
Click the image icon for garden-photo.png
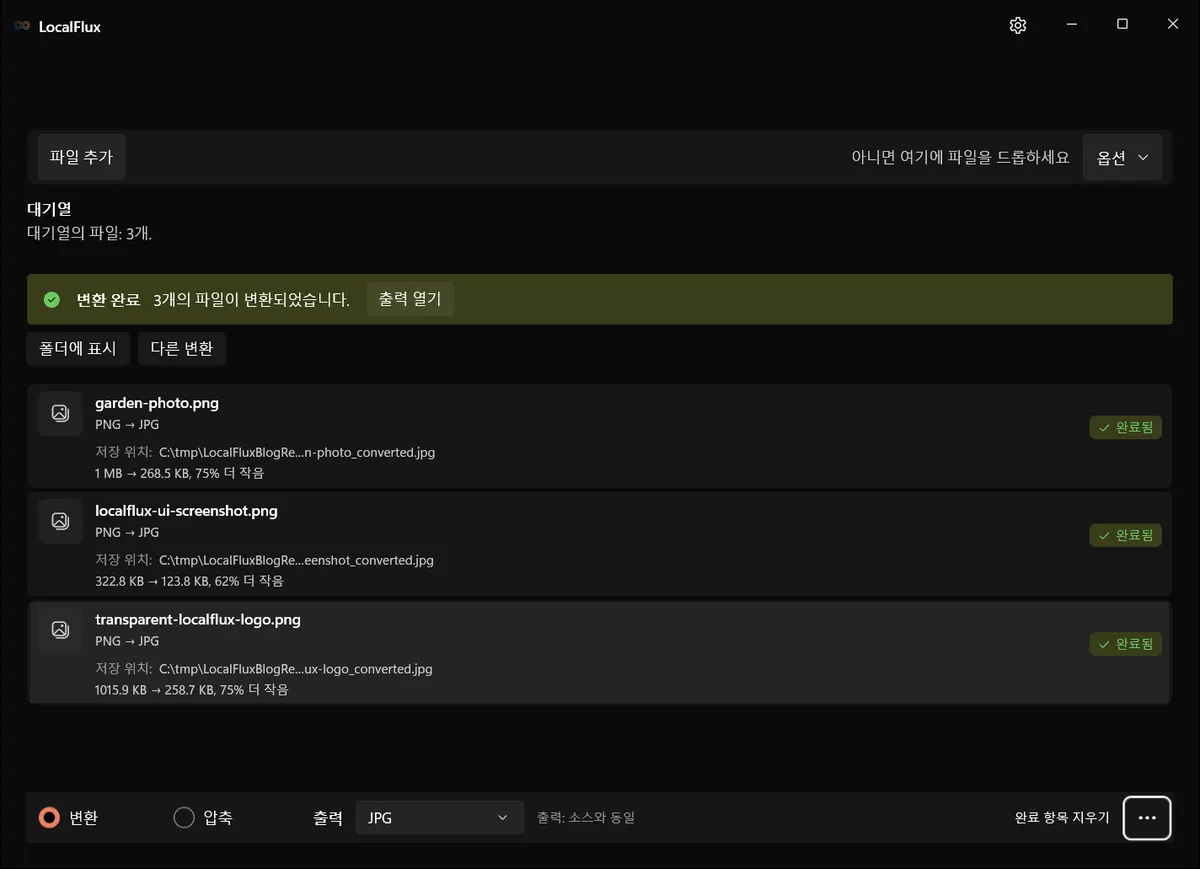[x=60, y=413]
